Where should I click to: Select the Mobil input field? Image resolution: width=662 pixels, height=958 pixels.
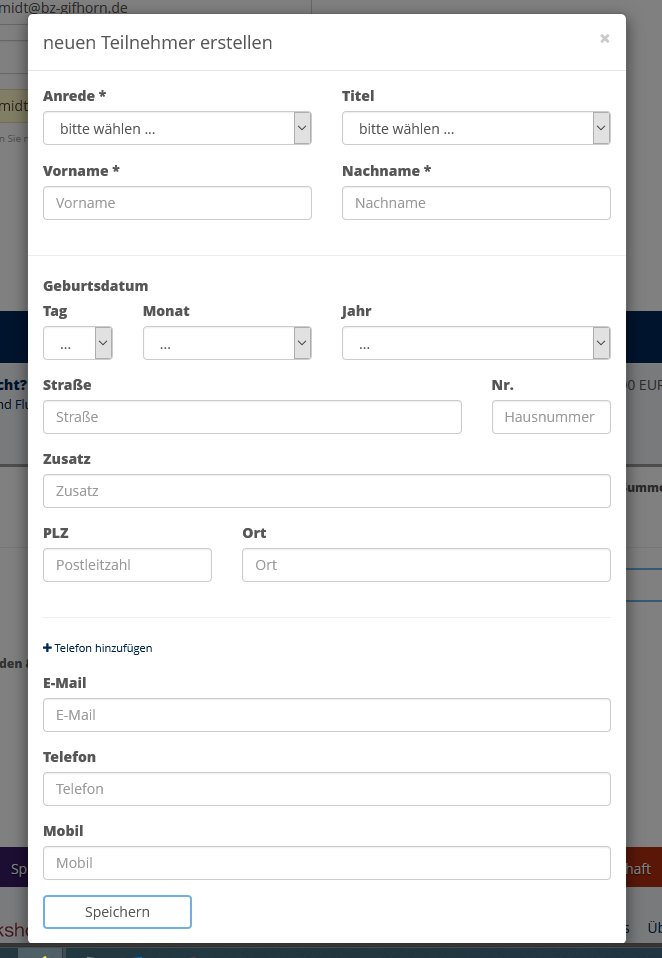coord(326,863)
